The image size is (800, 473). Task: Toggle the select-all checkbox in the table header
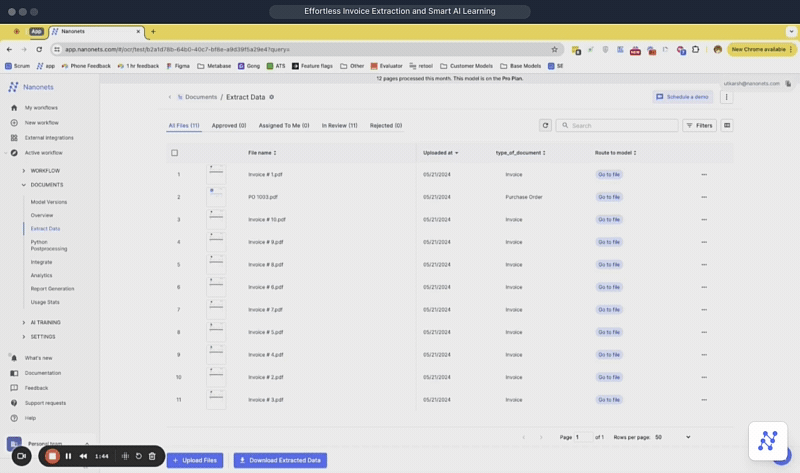[x=175, y=153]
